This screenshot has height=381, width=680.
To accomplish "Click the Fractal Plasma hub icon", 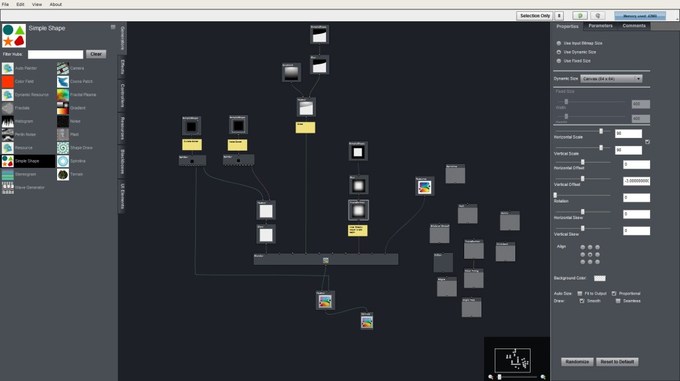I will pos(63,94).
